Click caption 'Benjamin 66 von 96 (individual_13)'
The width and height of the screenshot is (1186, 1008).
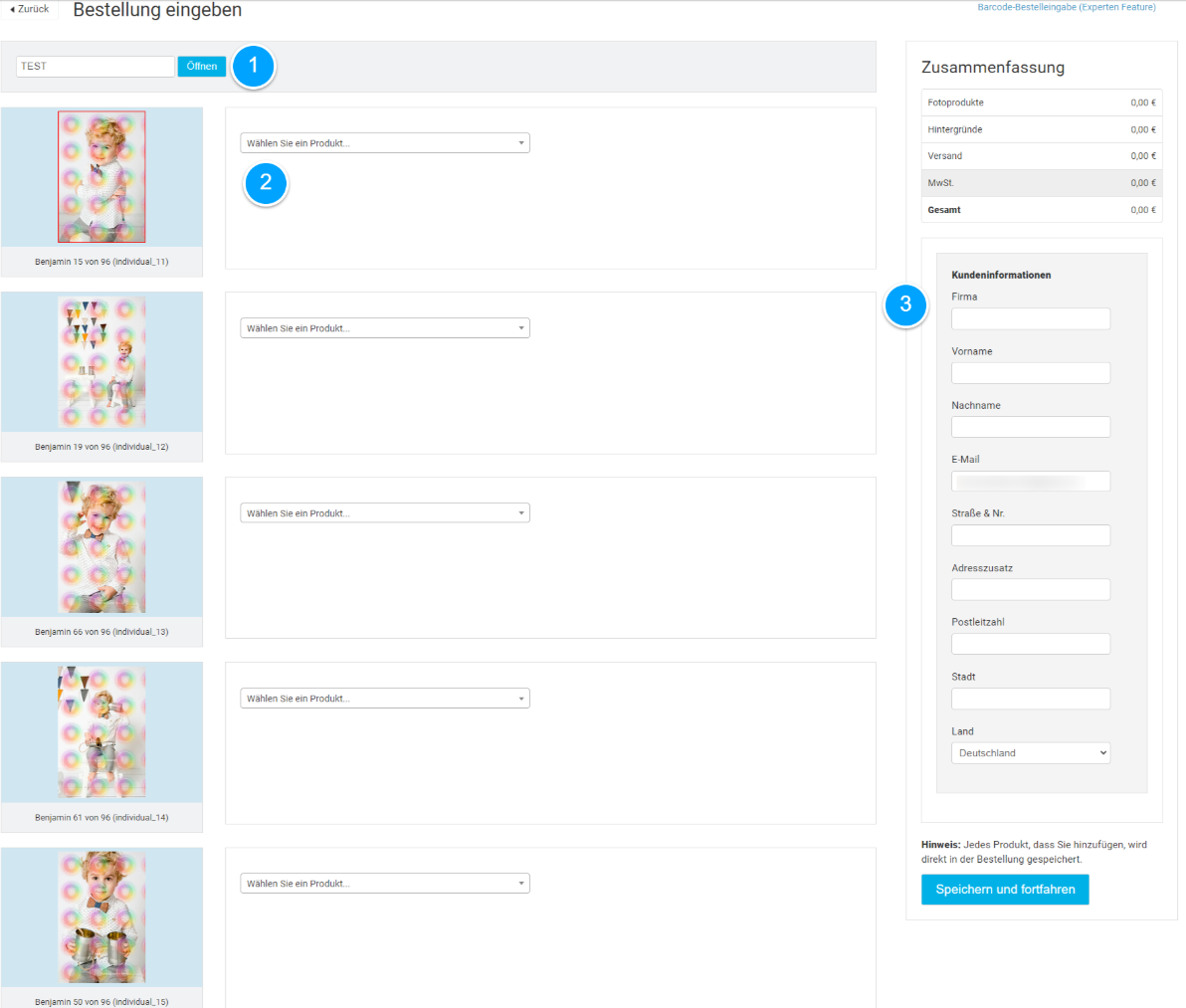coord(101,632)
